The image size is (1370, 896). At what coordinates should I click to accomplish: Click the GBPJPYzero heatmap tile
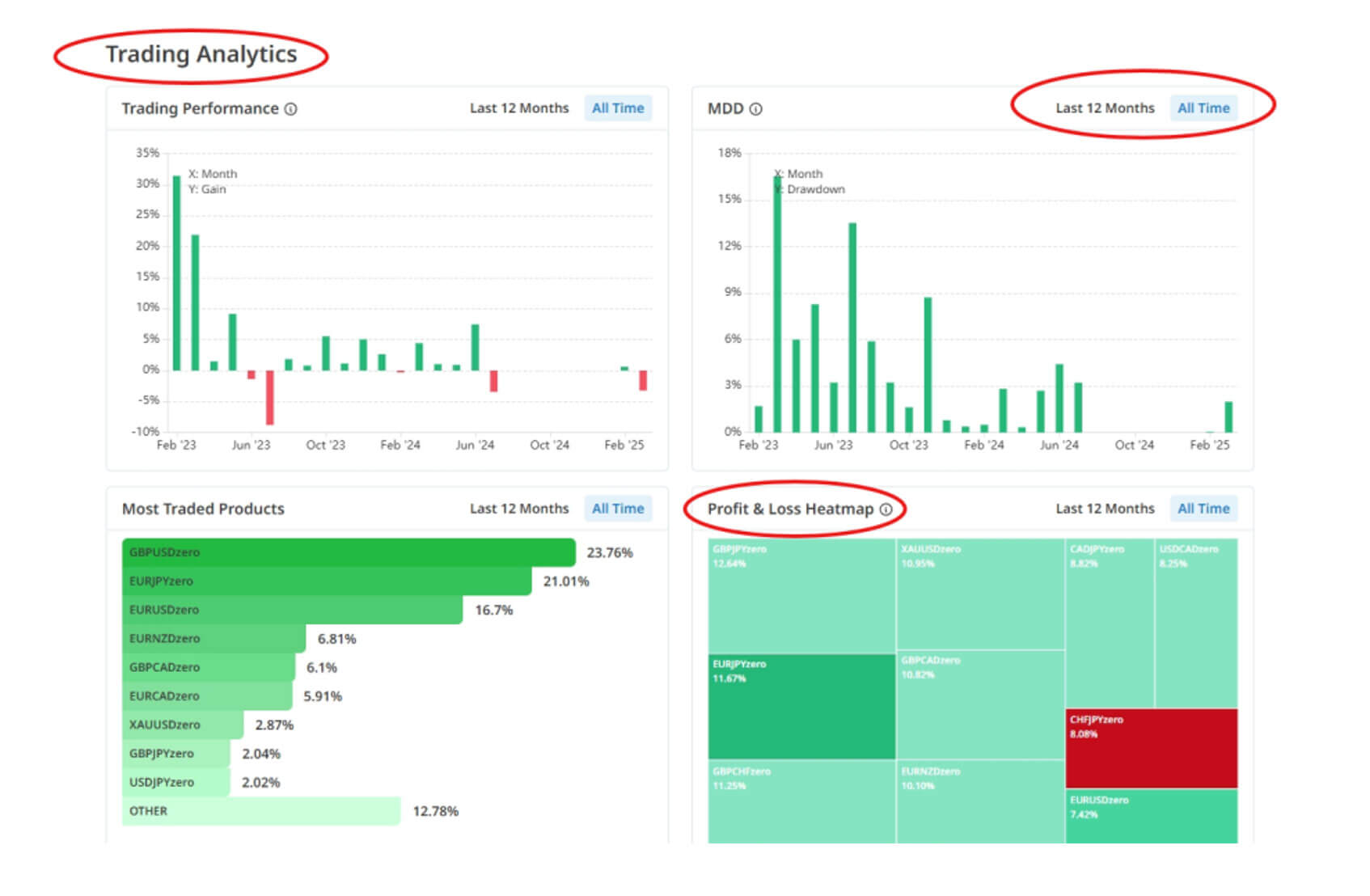pos(801,595)
